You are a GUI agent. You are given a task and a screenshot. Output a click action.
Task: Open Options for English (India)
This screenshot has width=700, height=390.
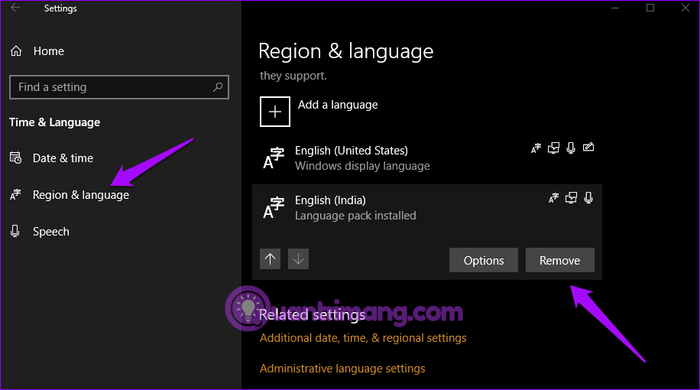coord(483,260)
